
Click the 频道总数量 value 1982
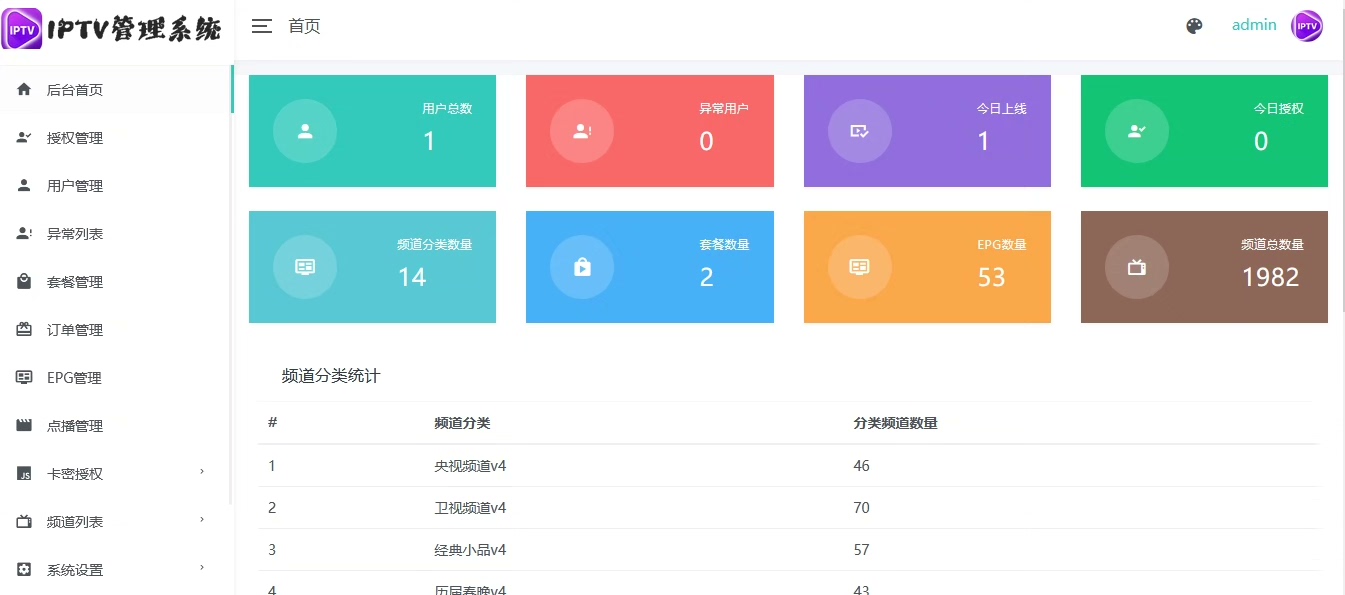1270,277
